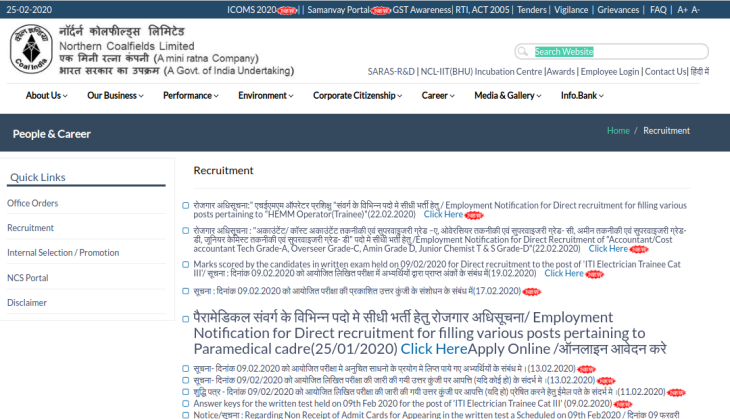Viewport: 730px width, 419px height.
Task: Click the search magnifier icon
Action: click(x=523, y=51)
